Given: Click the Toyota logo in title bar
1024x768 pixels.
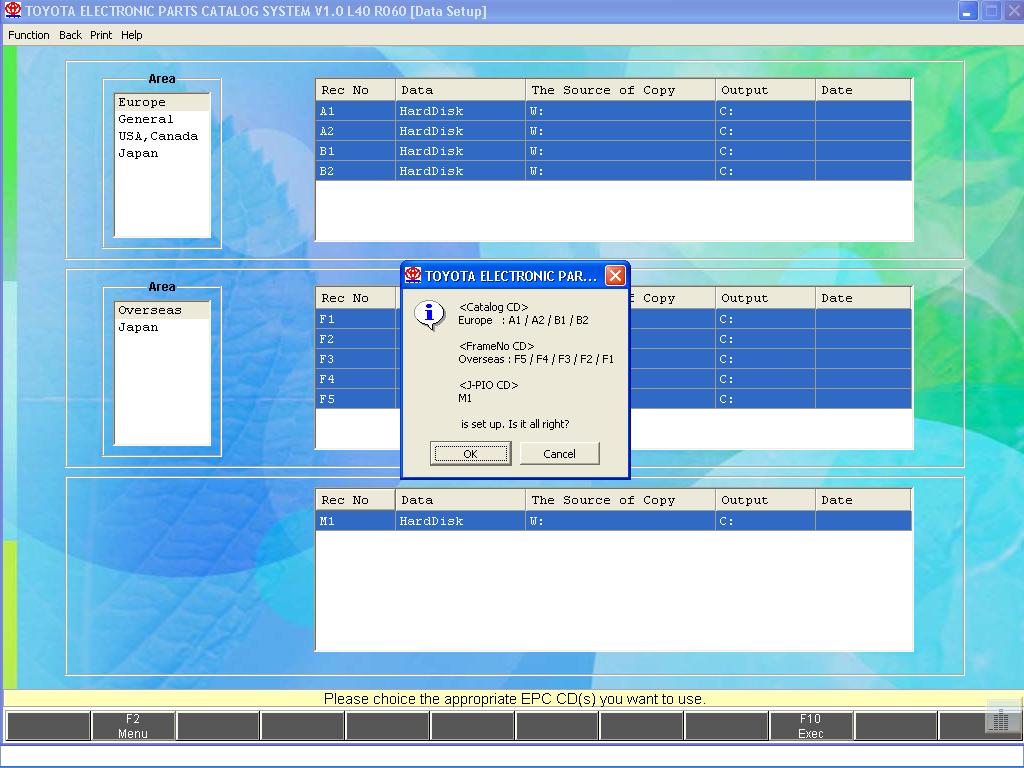Looking at the screenshot, I should coord(13,11).
